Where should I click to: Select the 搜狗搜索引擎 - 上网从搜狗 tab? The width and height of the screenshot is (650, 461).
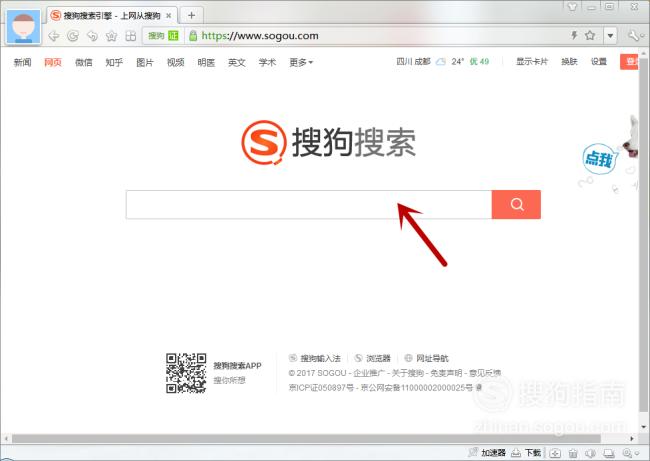tap(112, 16)
